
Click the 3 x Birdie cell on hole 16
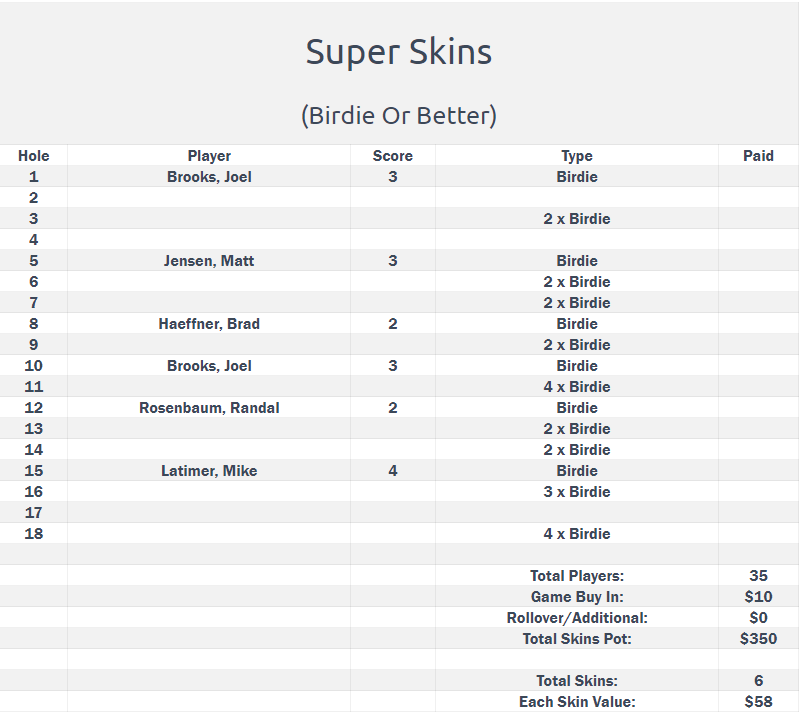pyautogui.click(x=577, y=492)
